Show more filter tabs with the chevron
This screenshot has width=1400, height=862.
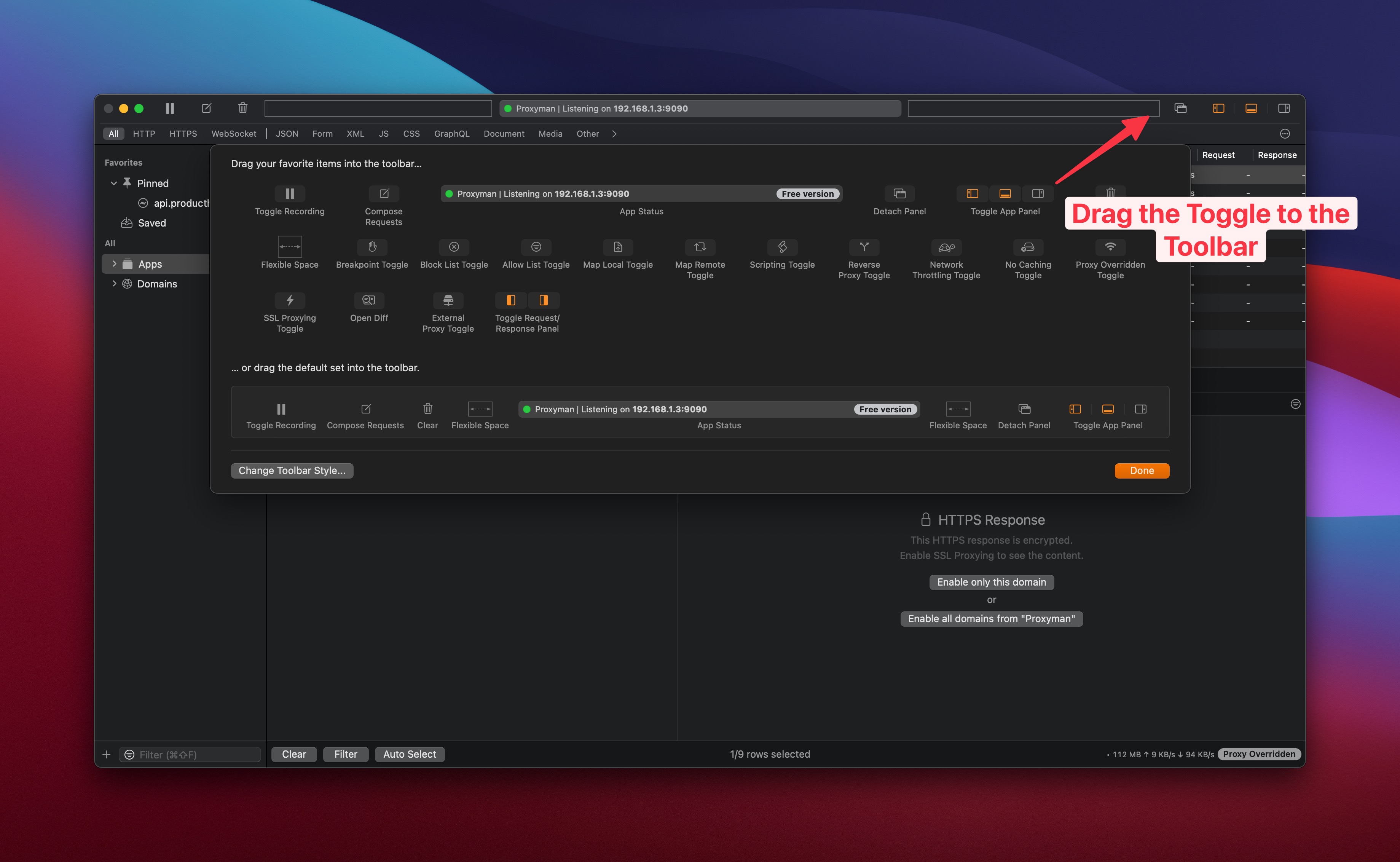[x=614, y=133]
